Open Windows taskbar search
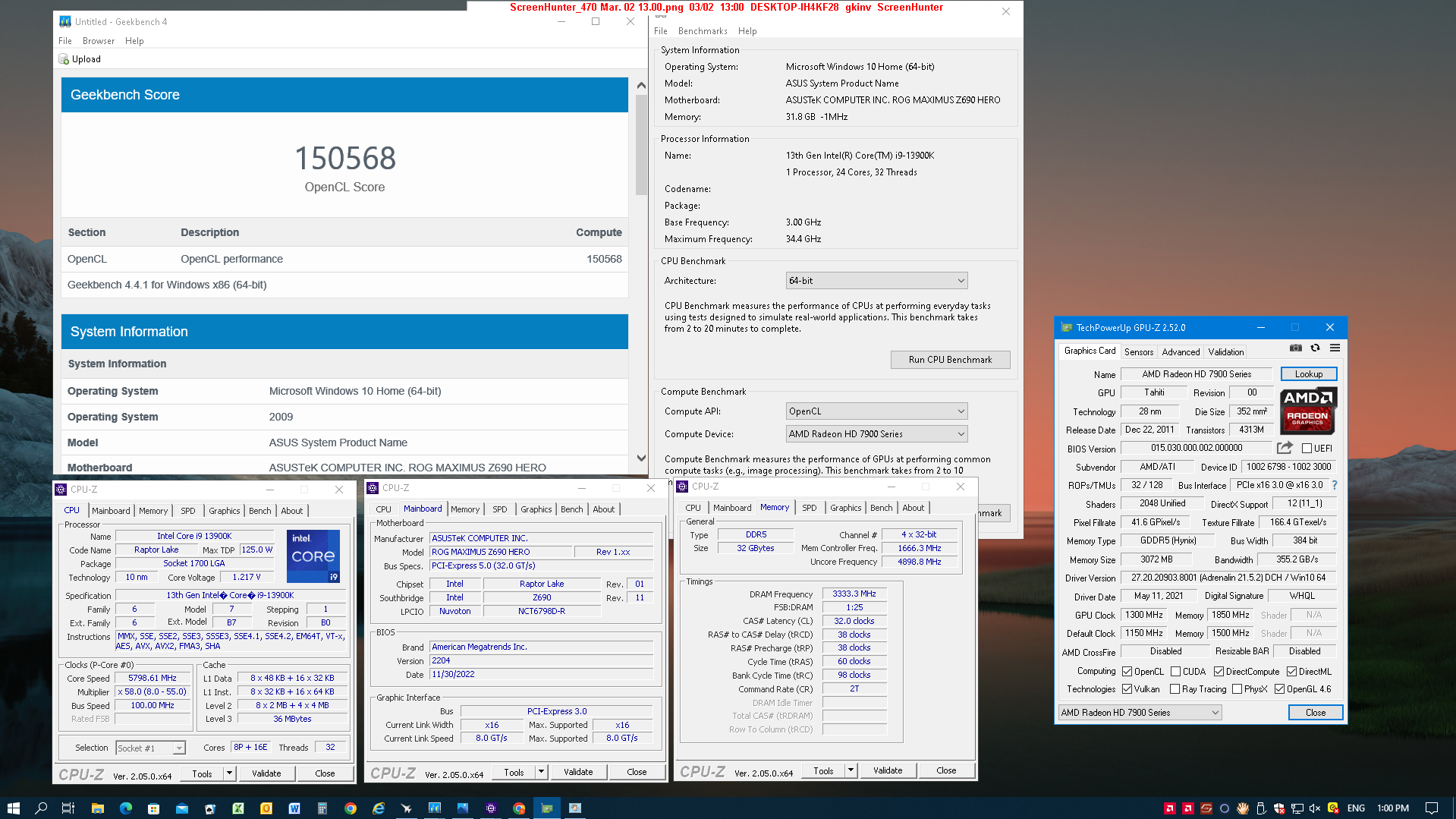This screenshot has height=819, width=1456. pos(41,808)
